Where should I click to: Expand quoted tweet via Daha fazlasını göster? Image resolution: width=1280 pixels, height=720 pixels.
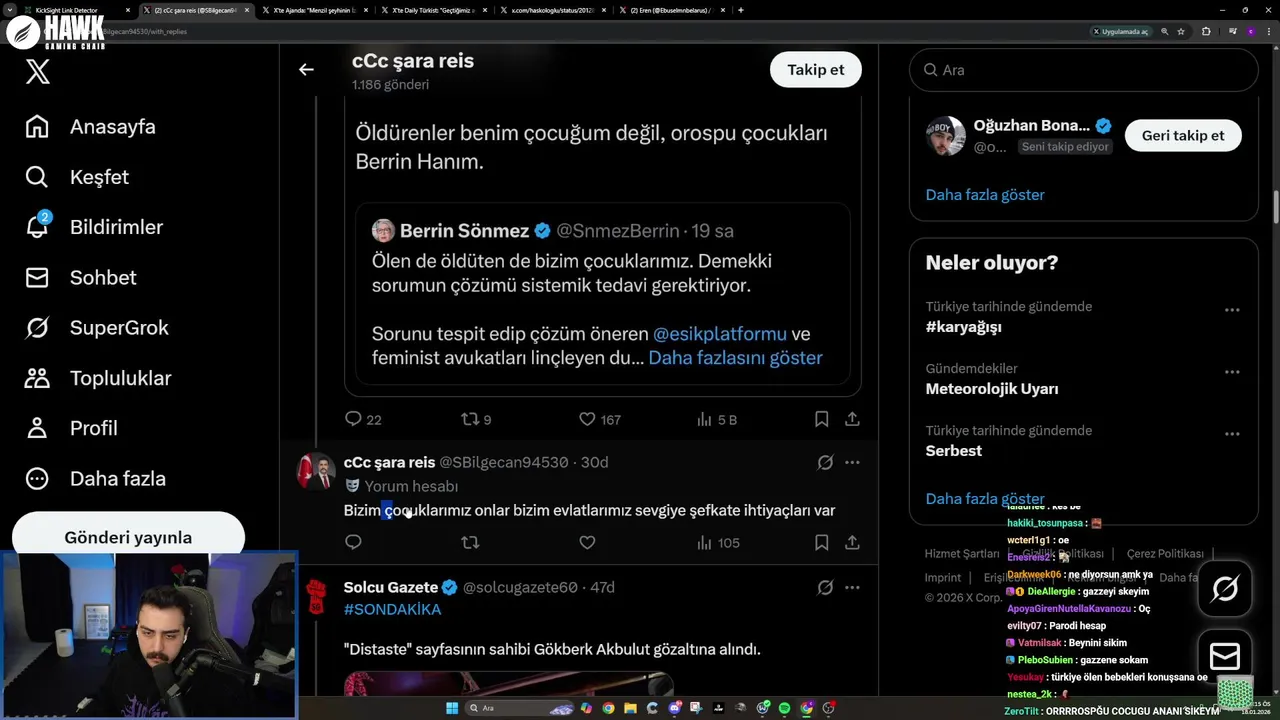(735, 358)
